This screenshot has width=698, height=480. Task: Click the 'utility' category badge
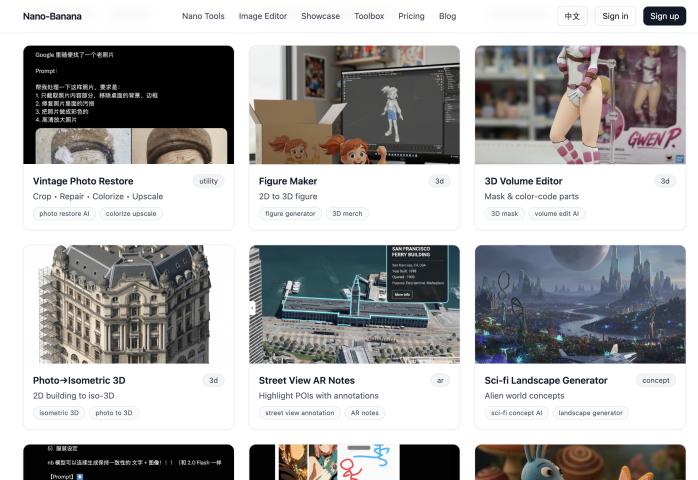click(x=208, y=181)
